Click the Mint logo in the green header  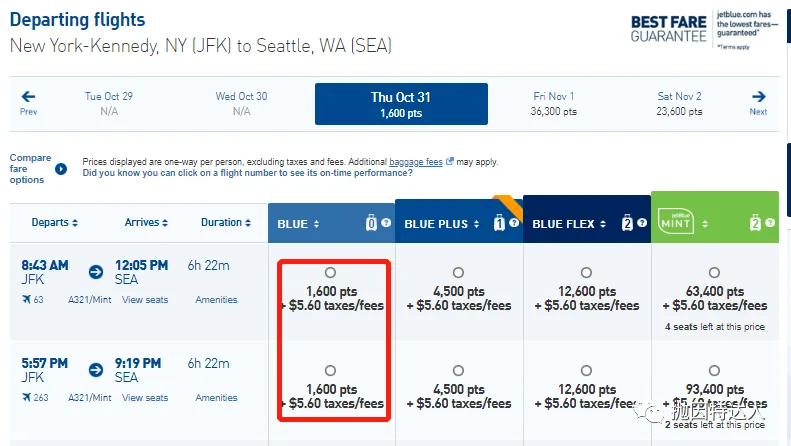tap(676, 222)
